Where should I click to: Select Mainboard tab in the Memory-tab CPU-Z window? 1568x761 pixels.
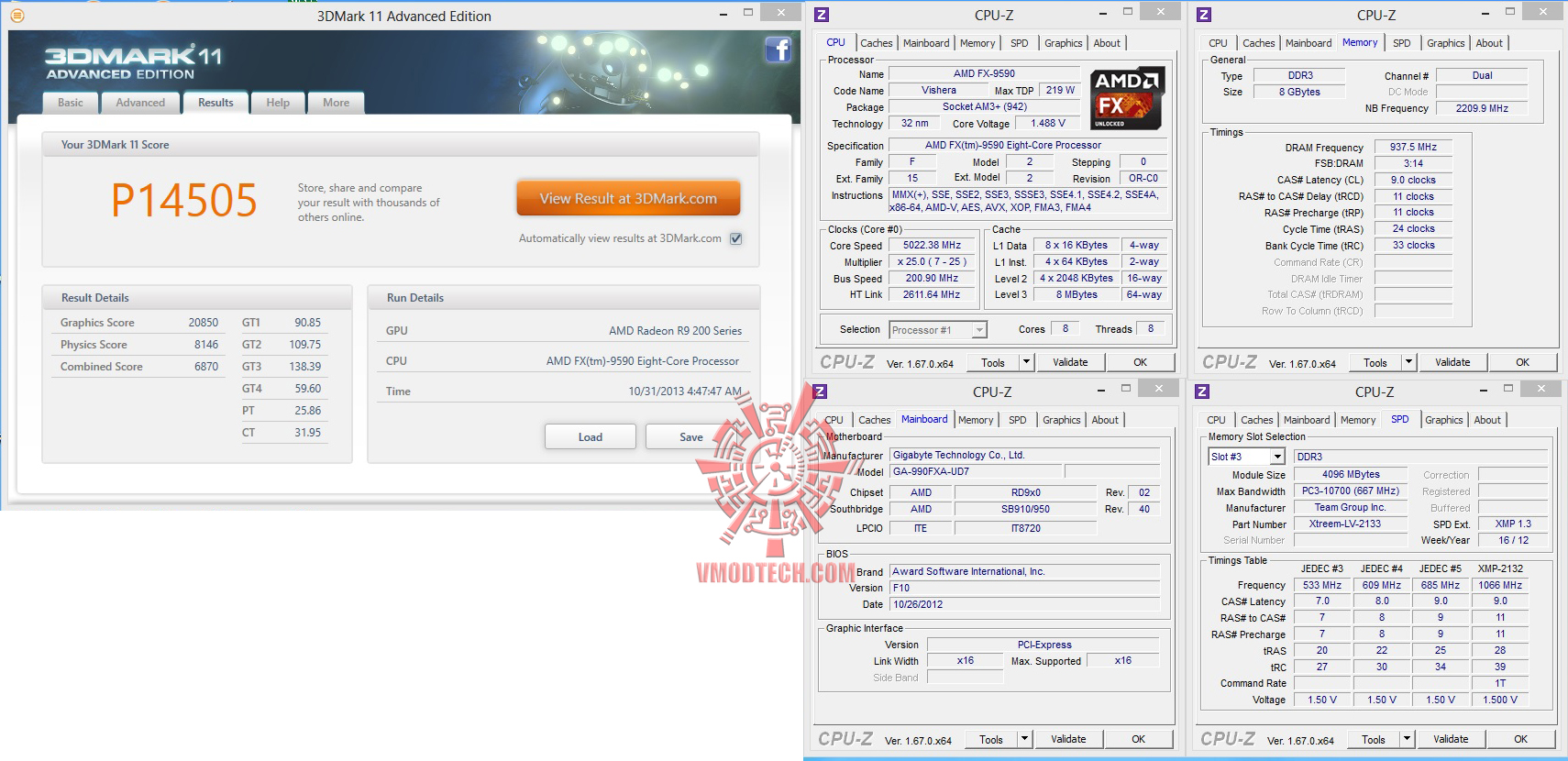1309,43
